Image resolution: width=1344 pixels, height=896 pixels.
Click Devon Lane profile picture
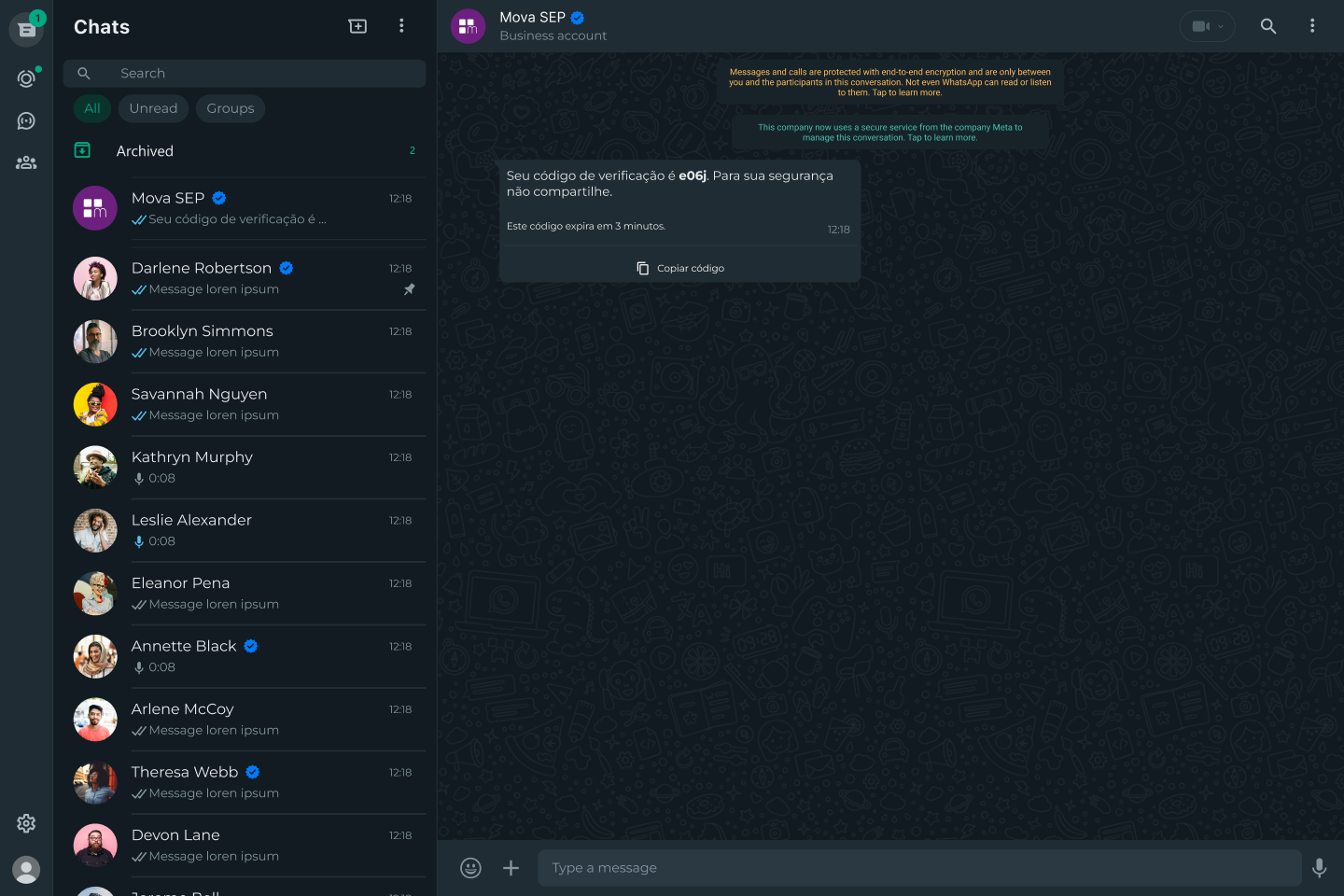[95, 846]
